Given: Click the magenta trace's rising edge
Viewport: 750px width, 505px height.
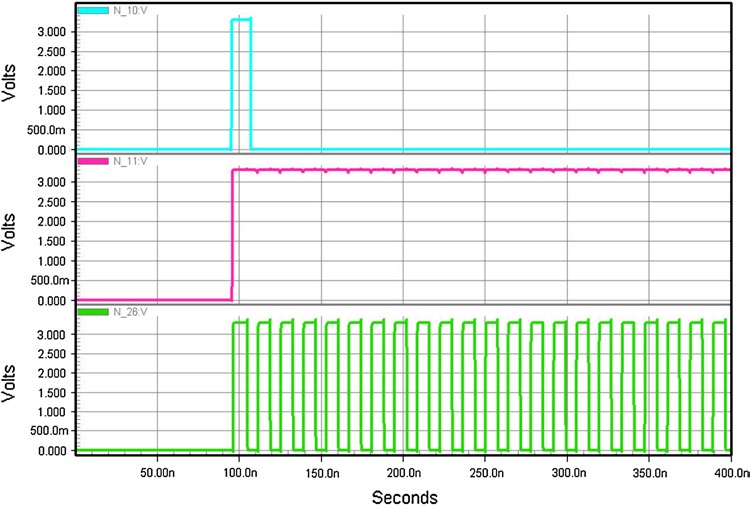Looking at the screenshot, I should [x=233, y=235].
